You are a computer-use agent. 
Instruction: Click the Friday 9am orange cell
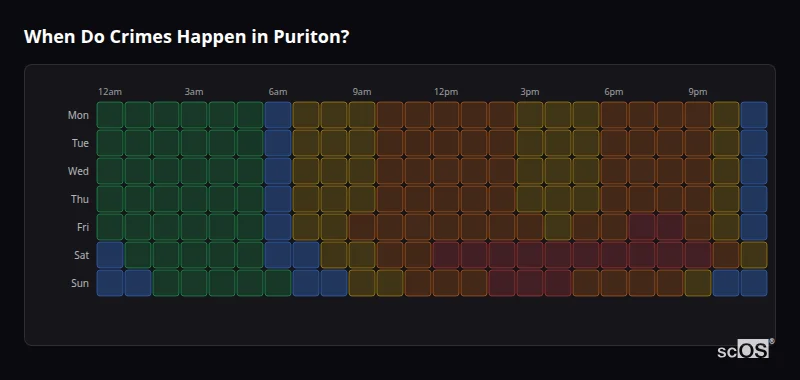click(362, 227)
